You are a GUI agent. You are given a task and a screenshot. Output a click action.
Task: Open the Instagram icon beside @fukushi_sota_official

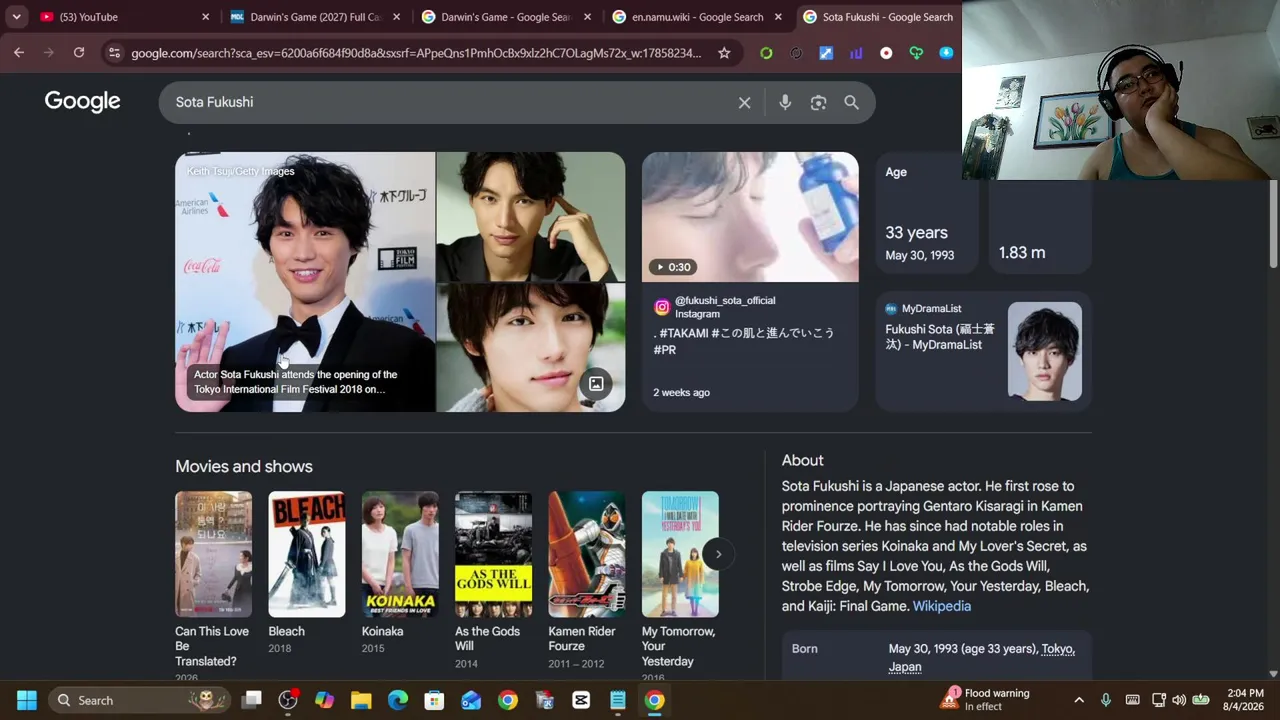tap(662, 308)
